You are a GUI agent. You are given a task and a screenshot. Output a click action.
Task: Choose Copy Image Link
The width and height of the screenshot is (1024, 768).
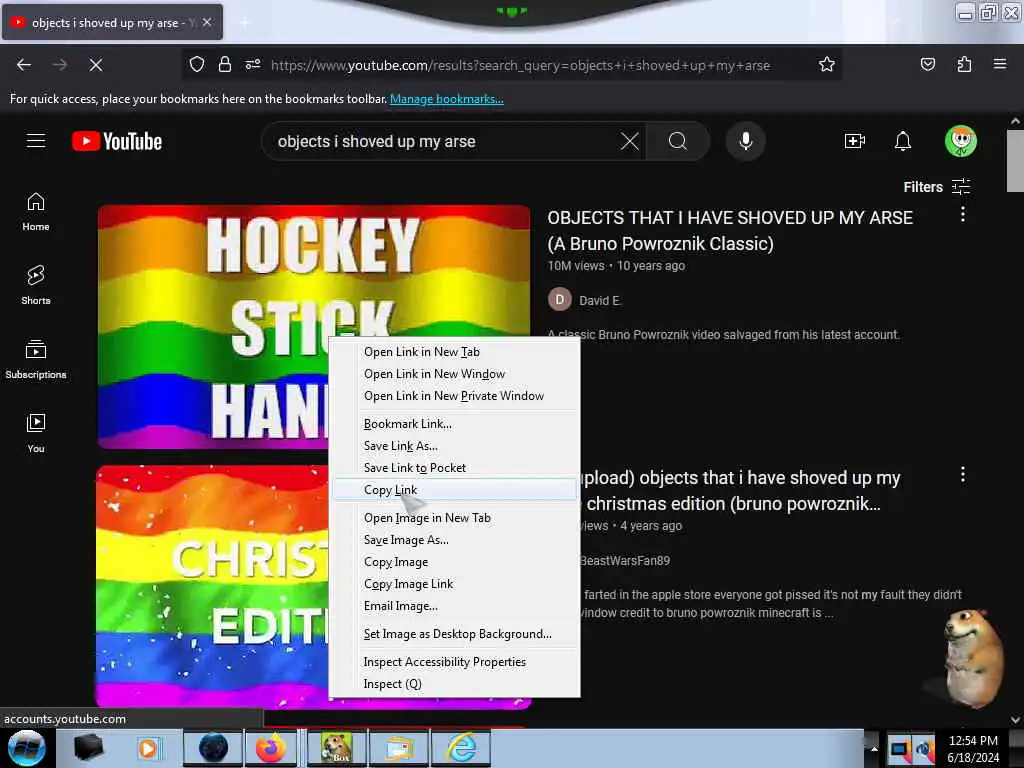click(x=455, y=584)
